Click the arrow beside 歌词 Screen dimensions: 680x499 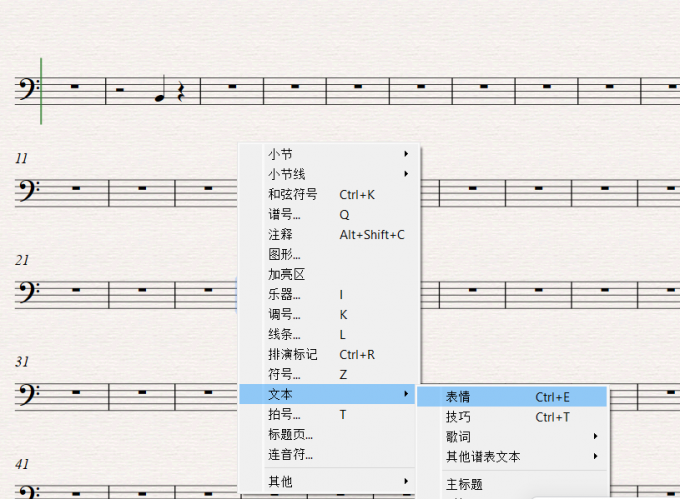pyautogui.click(x=595, y=436)
